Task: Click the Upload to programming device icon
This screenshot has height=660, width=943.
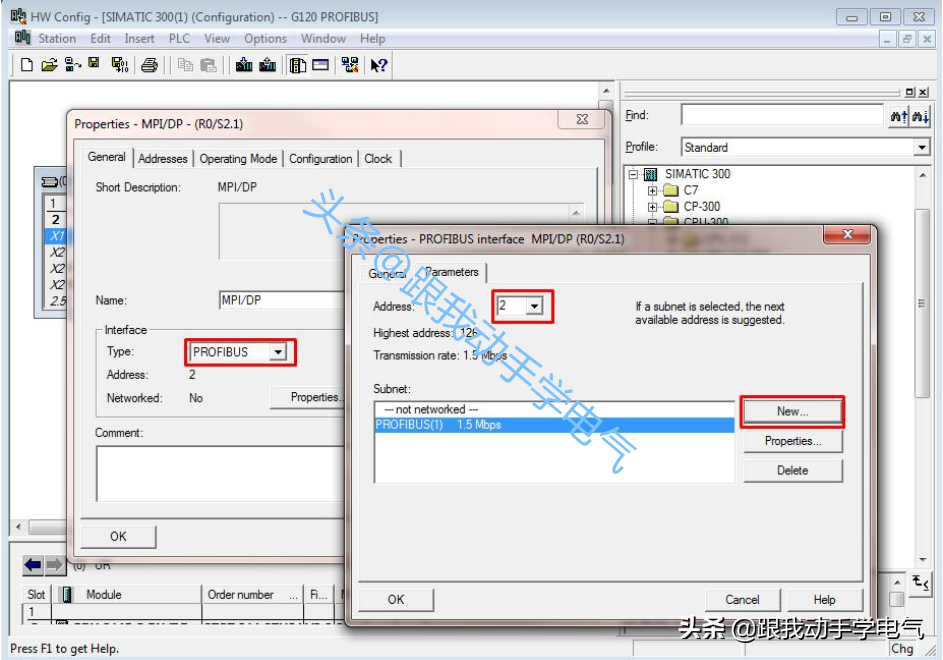Action: (x=267, y=65)
